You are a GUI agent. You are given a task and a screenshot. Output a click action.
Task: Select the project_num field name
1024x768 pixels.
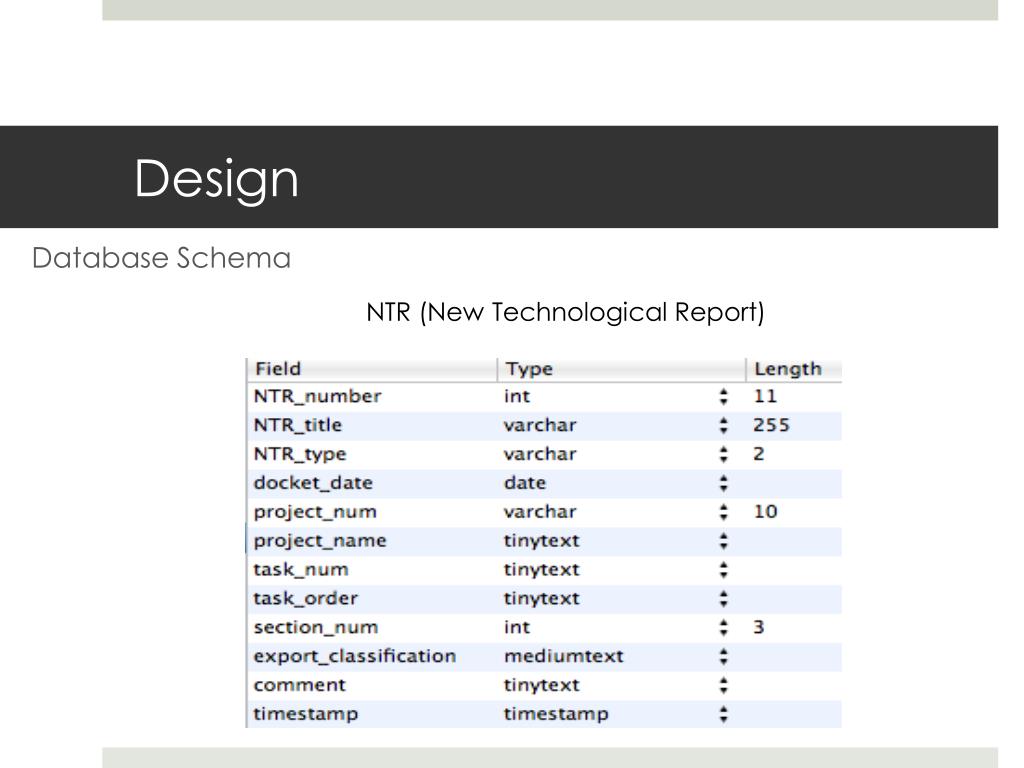pos(315,512)
